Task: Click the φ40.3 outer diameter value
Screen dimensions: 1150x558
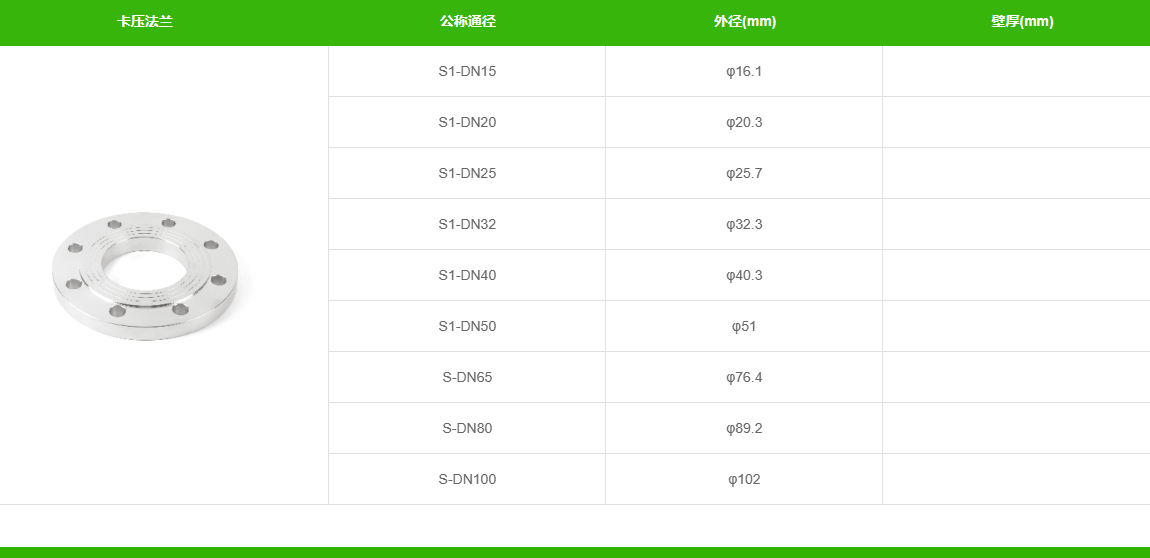Action: coord(744,276)
